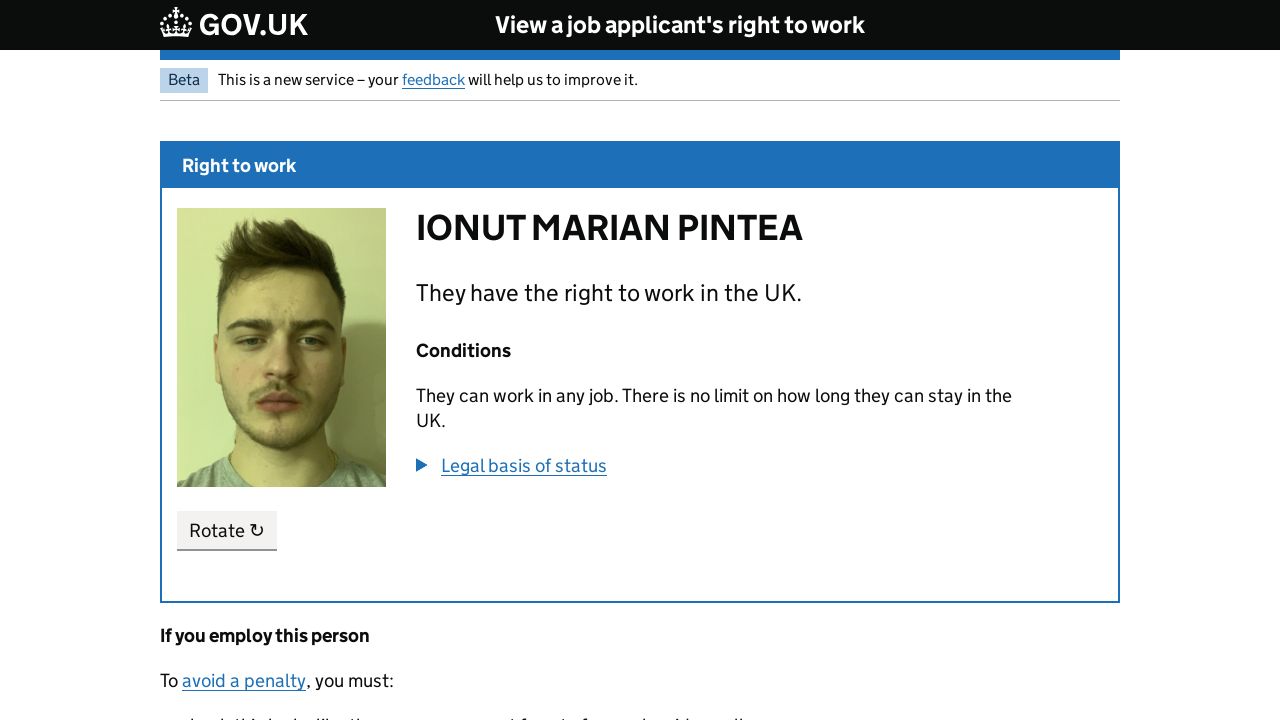1280x720 pixels.
Task: Click the "you must:" text after the penalty link
Action: pos(354,681)
